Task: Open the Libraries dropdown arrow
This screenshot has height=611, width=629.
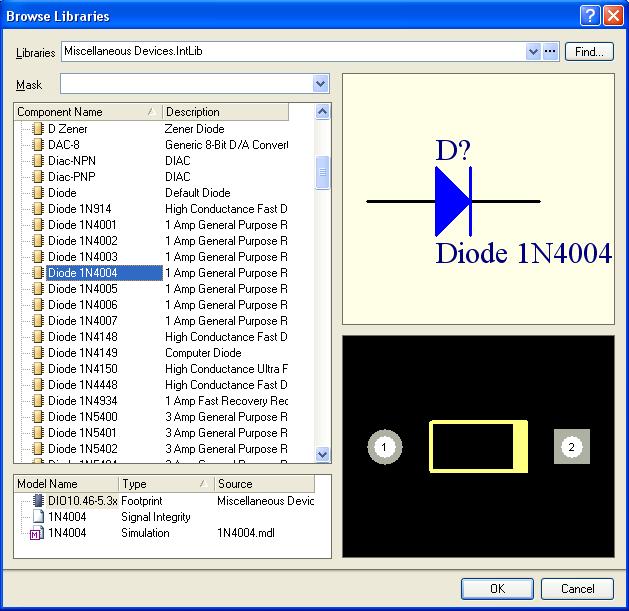Action: [x=533, y=51]
